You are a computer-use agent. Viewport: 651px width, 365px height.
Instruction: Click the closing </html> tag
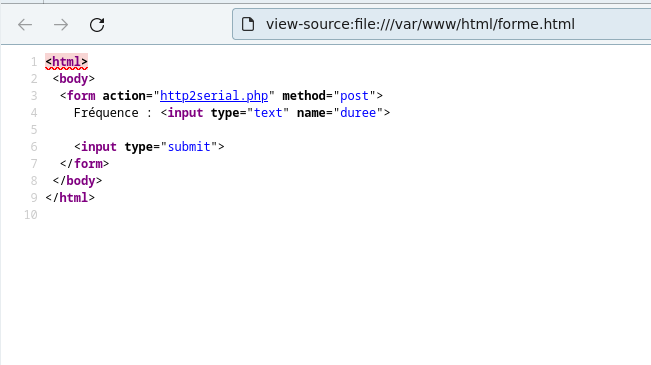70,198
